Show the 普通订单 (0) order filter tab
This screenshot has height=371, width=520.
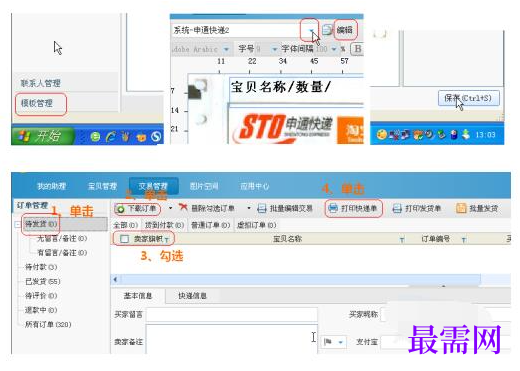pyautogui.click(x=211, y=225)
